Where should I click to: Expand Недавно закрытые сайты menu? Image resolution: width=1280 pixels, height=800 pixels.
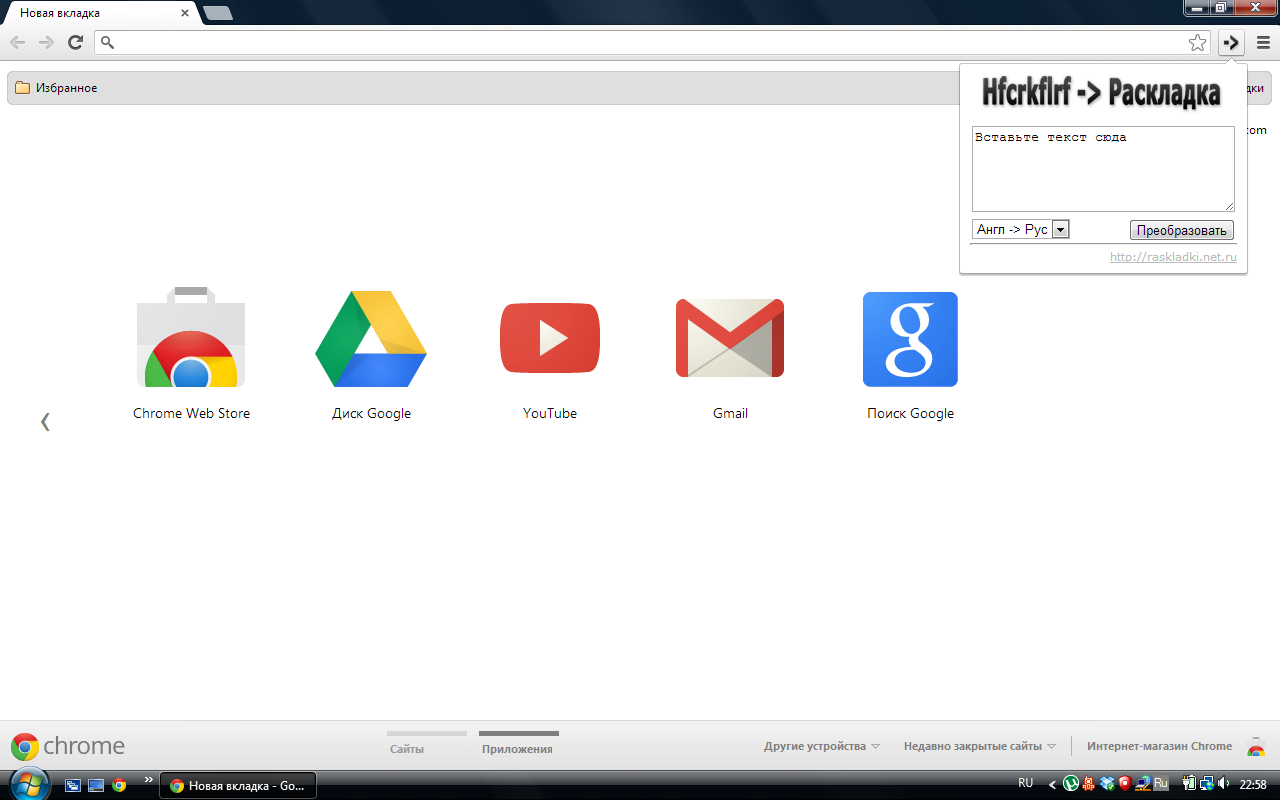coord(980,746)
